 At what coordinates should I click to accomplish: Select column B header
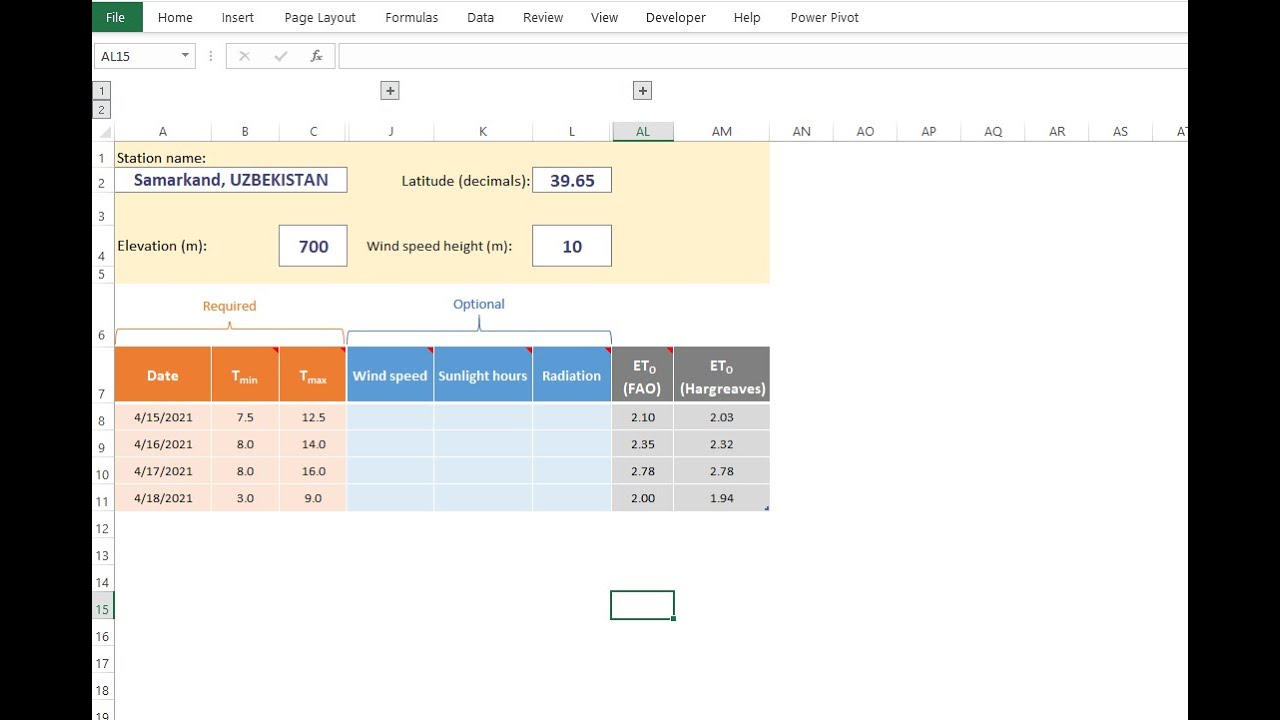click(x=245, y=131)
